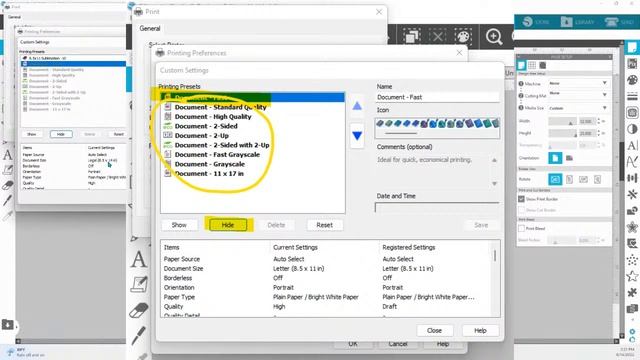Switch to the LIBRARY tab
640x360 pixels.
click(x=578, y=22)
